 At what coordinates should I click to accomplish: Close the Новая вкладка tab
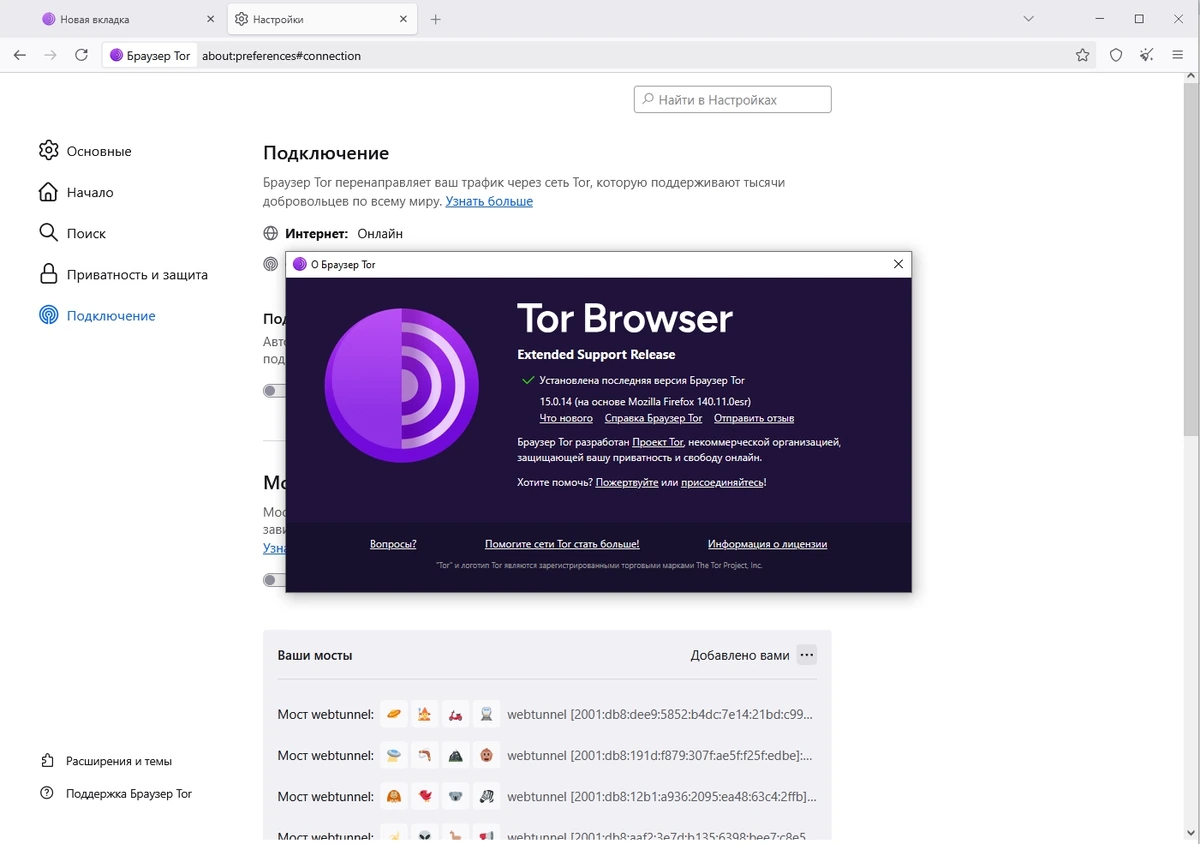(x=210, y=19)
